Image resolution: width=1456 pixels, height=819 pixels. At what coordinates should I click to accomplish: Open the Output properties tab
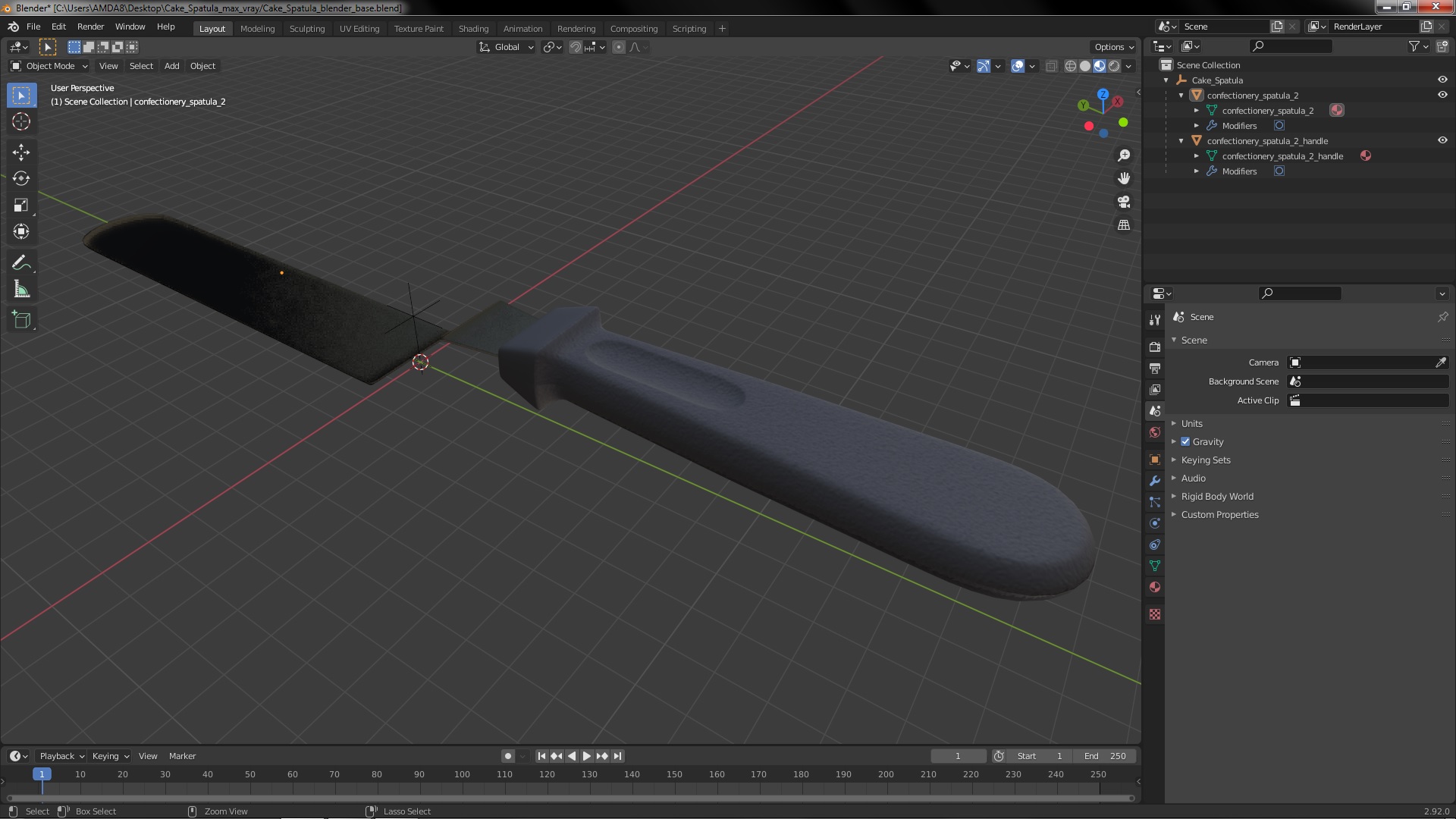(x=1155, y=368)
